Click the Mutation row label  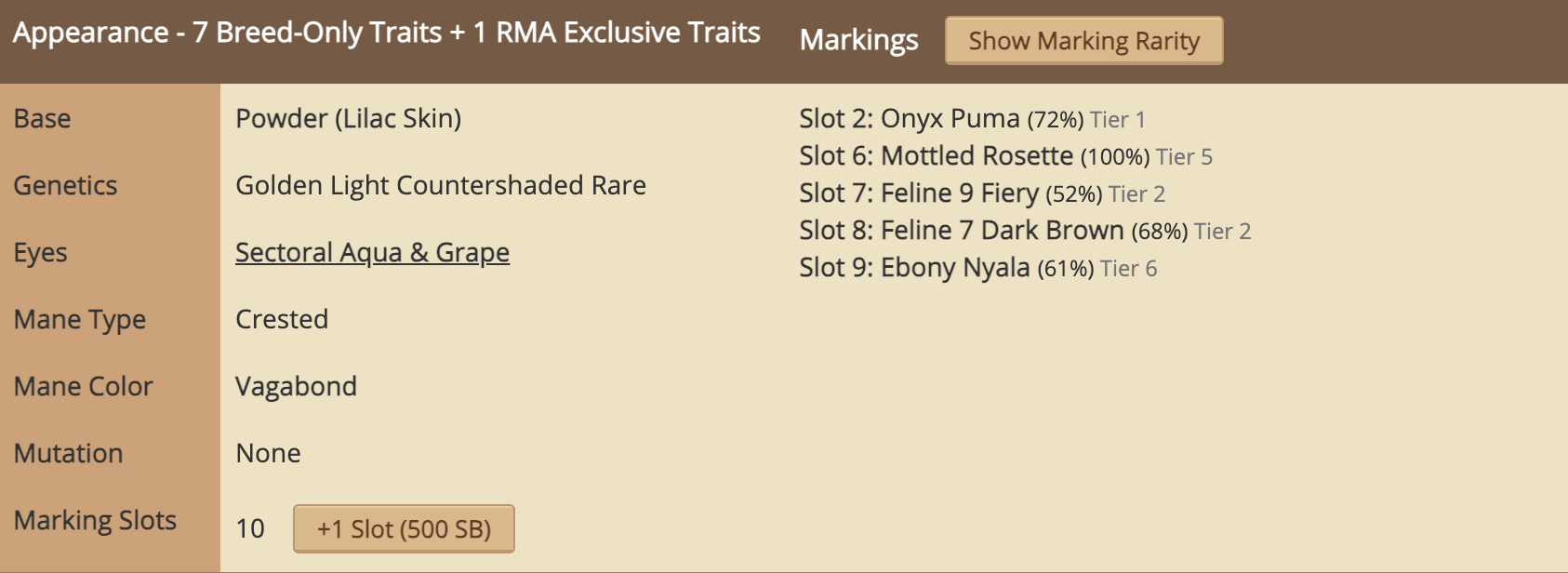point(68,453)
